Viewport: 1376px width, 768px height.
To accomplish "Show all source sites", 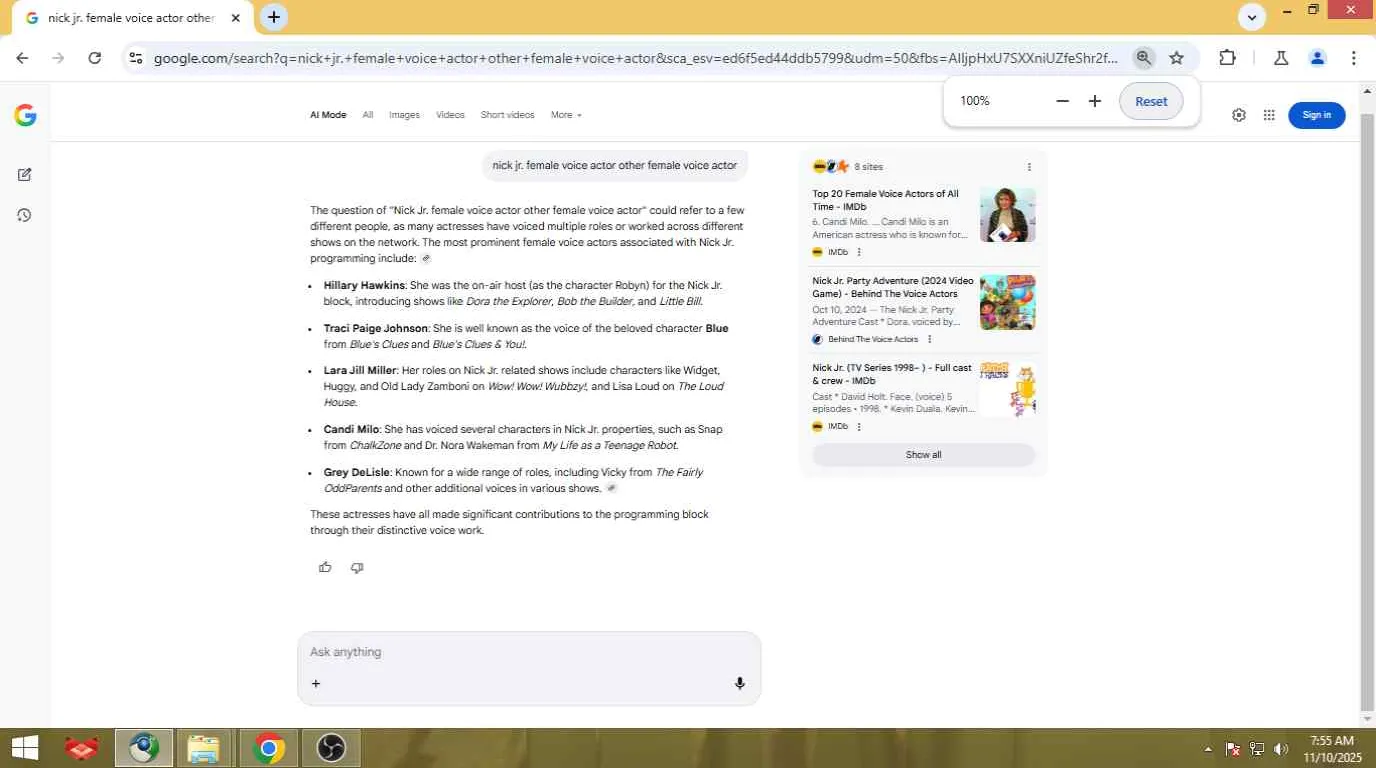I will [923, 455].
